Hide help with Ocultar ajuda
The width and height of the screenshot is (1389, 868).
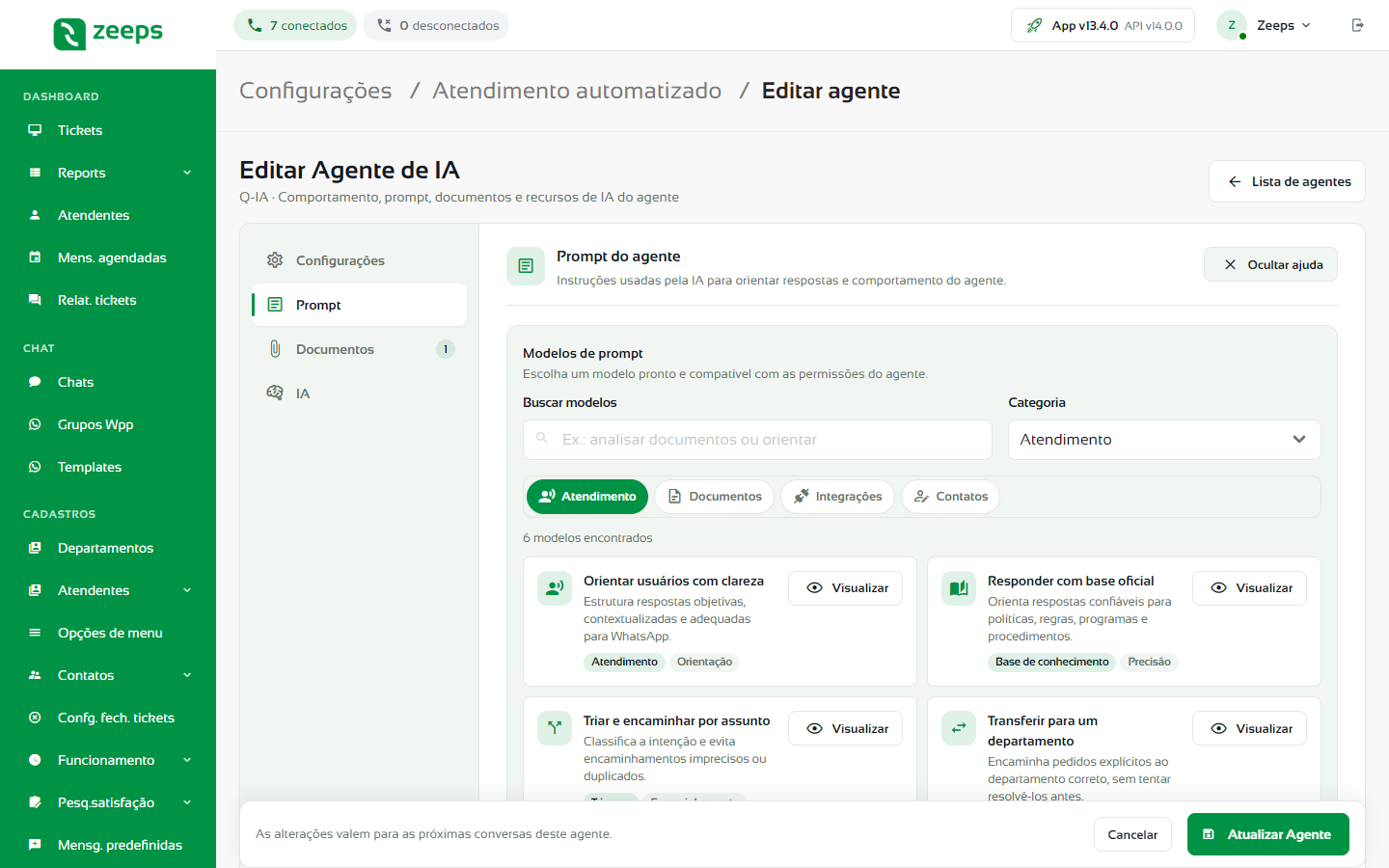1270,264
